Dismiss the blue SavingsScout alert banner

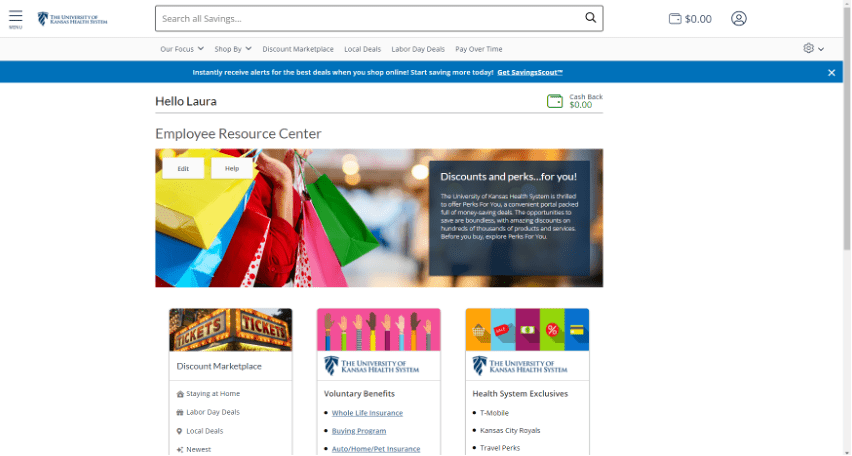[831, 73]
